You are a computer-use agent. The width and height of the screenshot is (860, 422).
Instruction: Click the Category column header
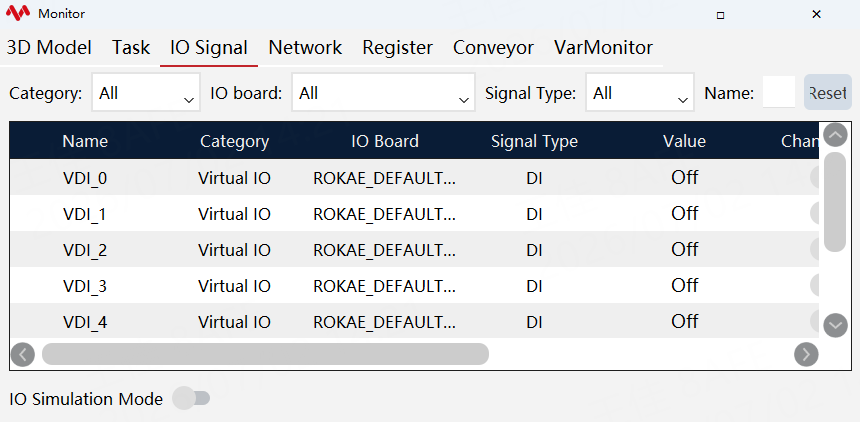click(x=234, y=142)
